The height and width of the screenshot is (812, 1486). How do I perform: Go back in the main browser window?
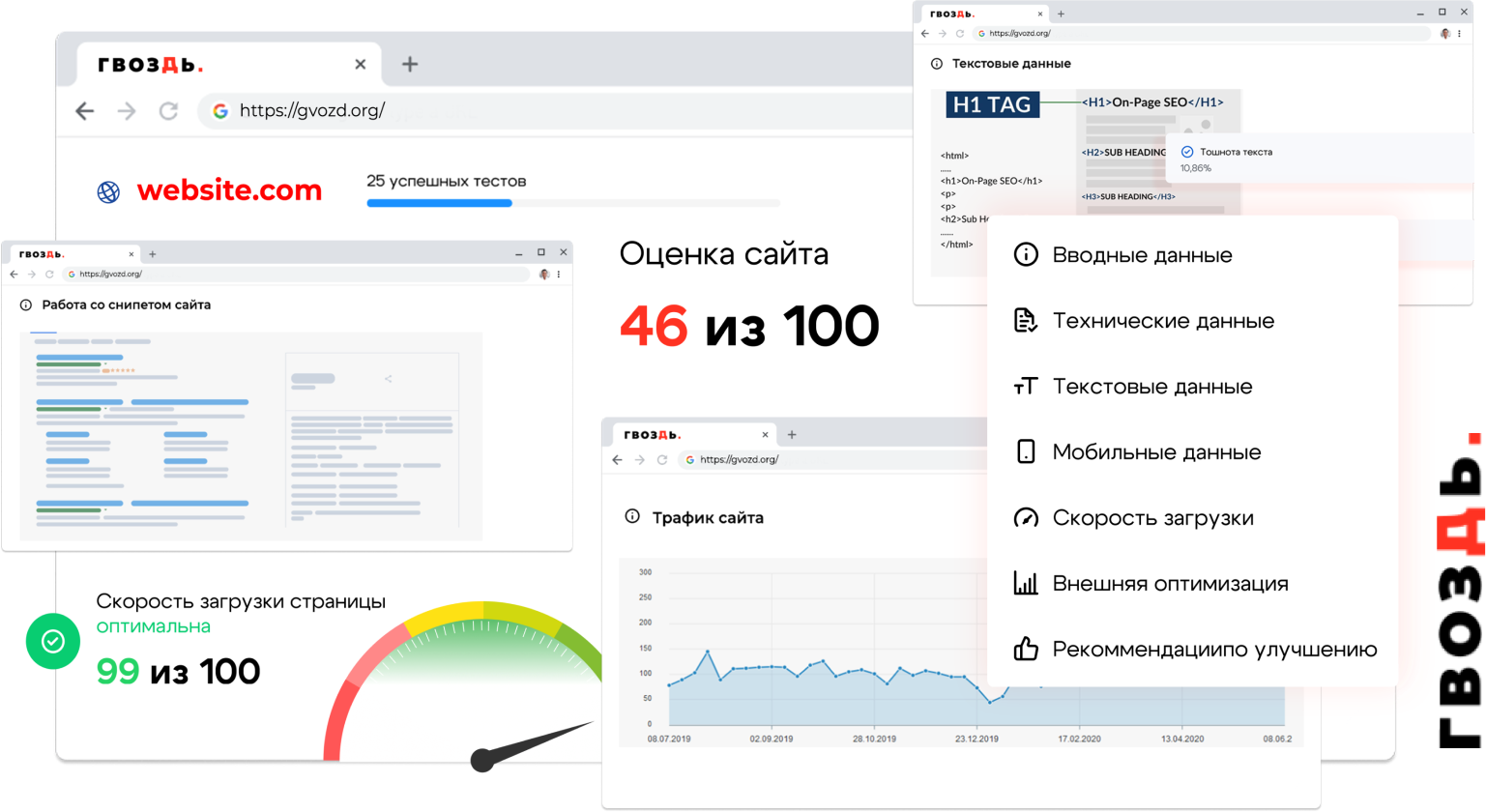coord(85,111)
